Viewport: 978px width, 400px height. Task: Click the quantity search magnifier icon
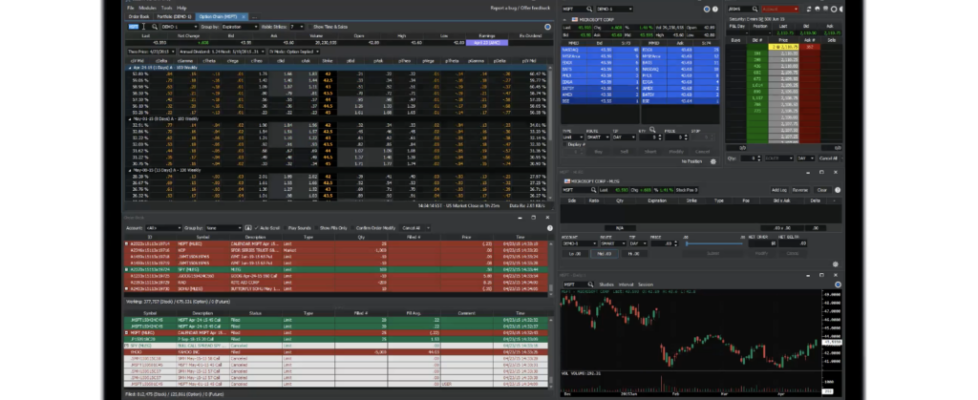[x=652, y=130]
